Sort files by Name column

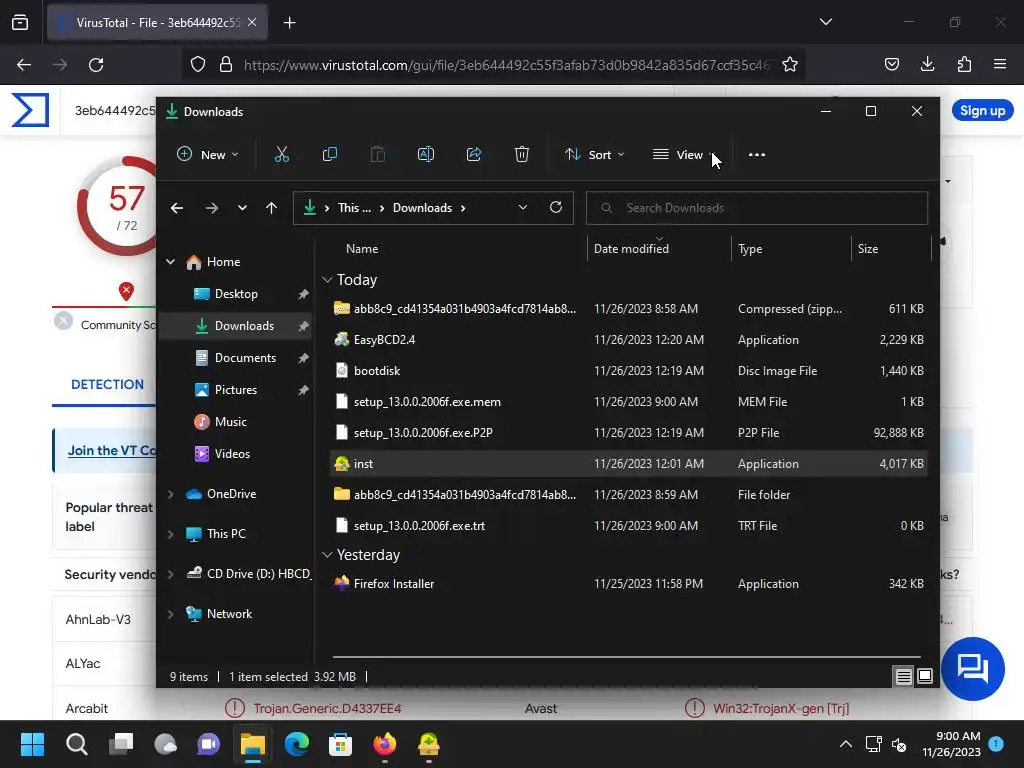click(362, 249)
